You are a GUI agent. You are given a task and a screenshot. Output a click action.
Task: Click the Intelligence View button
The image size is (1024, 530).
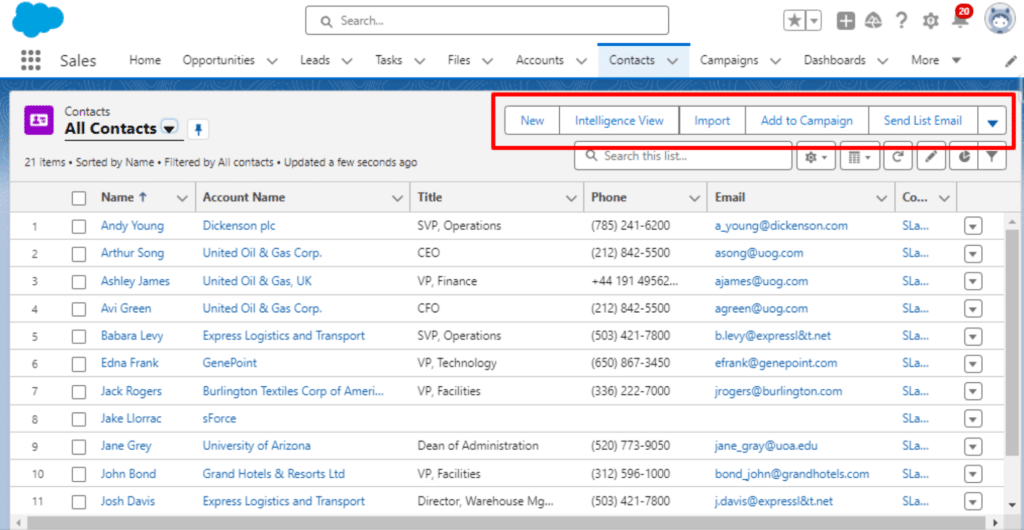coord(619,121)
